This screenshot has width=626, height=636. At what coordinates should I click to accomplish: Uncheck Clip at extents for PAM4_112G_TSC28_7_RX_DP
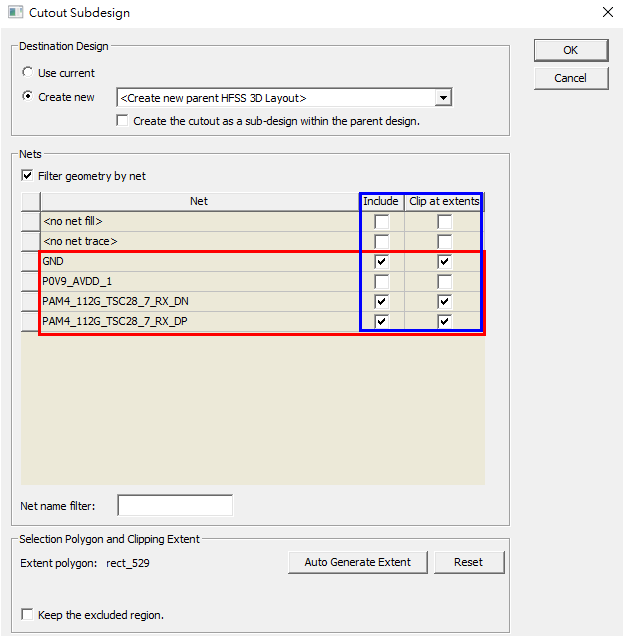(444, 321)
